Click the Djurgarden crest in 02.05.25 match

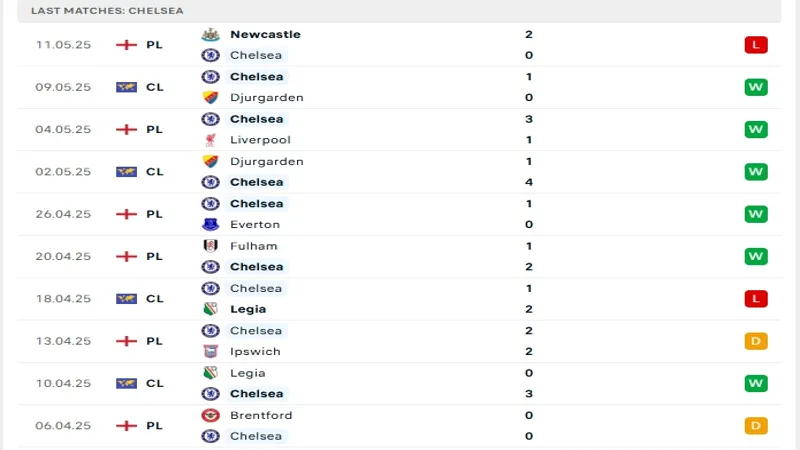(210, 161)
